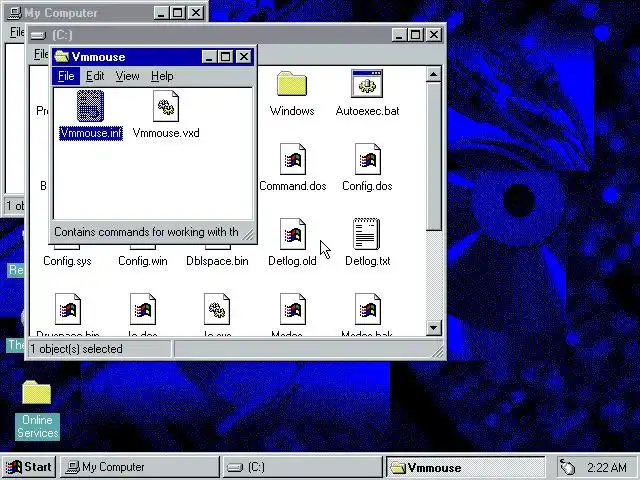This screenshot has width=640, height=480.
Task: Open the Windows folder icon
Action: pyautogui.click(x=291, y=84)
